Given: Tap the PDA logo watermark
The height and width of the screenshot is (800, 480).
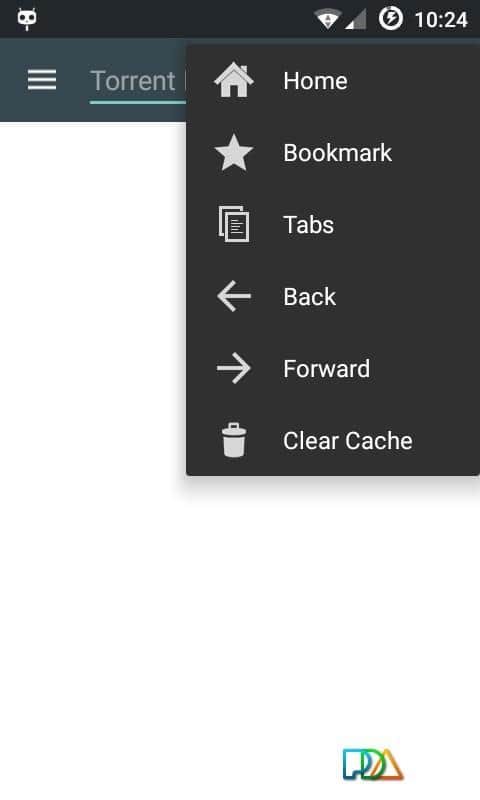Looking at the screenshot, I should pos(373,764).
